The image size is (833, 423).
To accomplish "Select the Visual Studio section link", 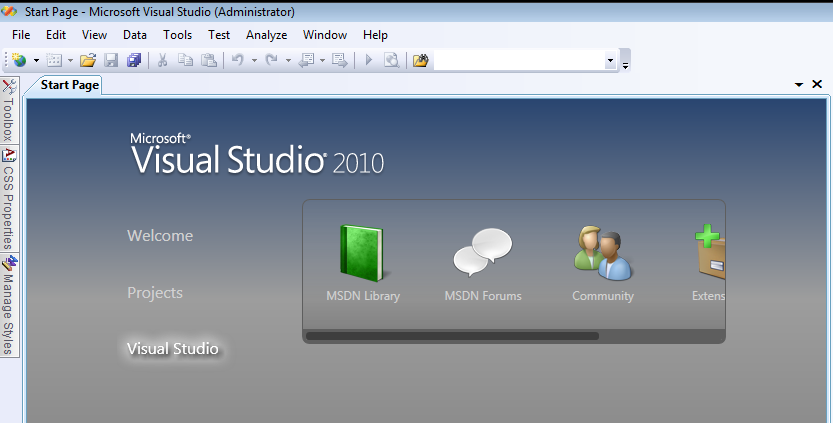I will click(173, 349).
